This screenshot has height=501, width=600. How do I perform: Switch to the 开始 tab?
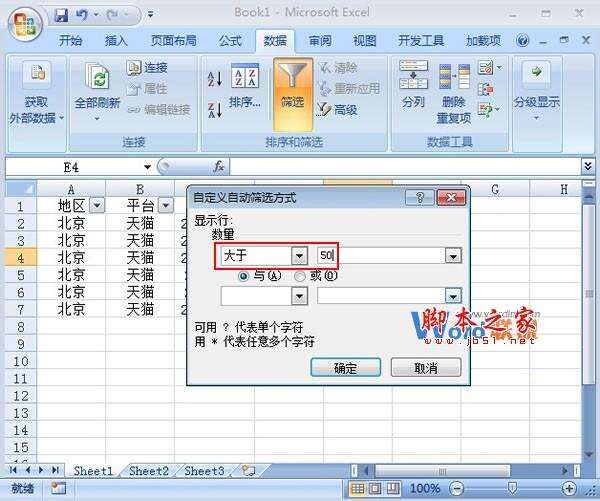[71, 41]
